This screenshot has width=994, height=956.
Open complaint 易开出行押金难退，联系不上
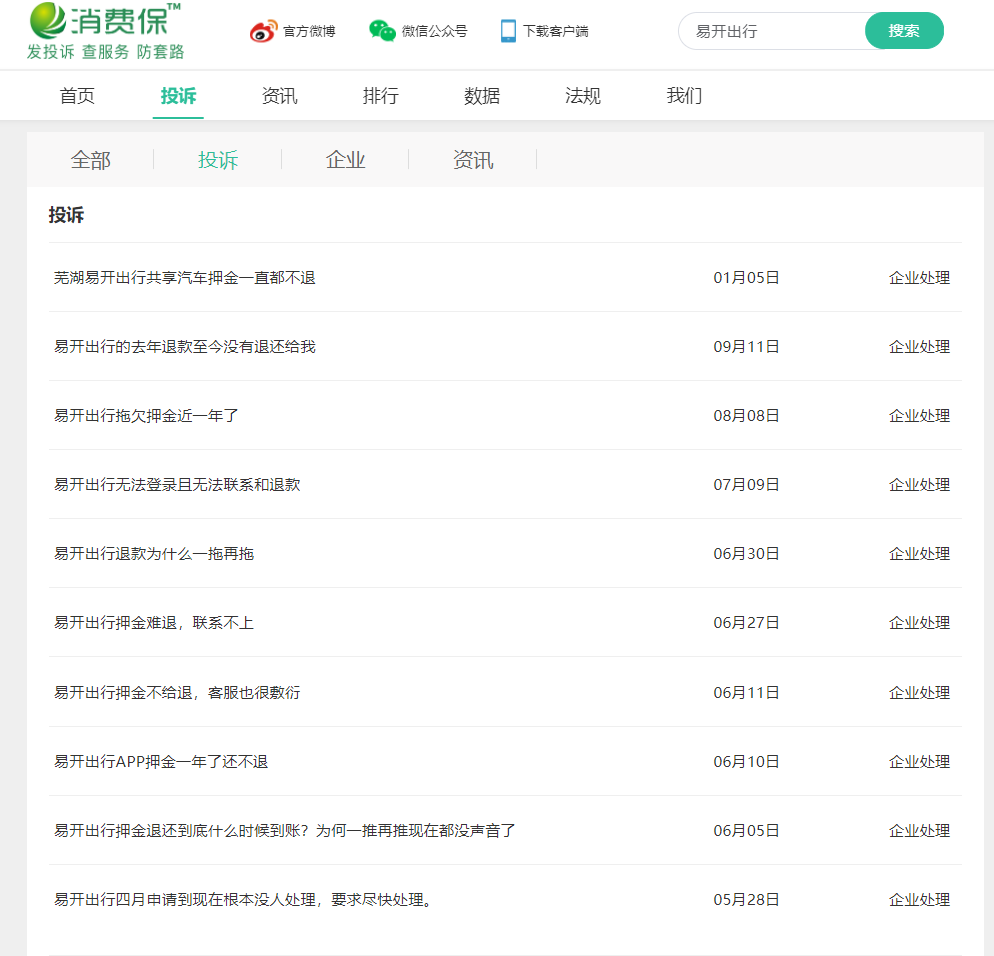click(x=153, y=623)
